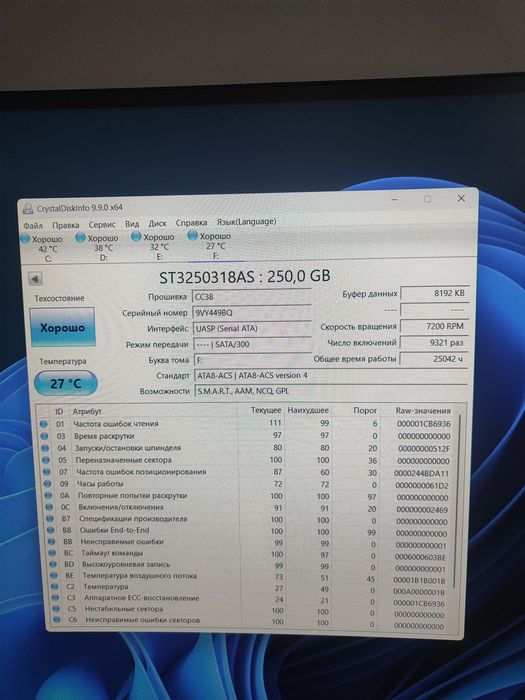Click the transfer mode field SATA/300
The image size is (525, 700).
tap(252, 344)
